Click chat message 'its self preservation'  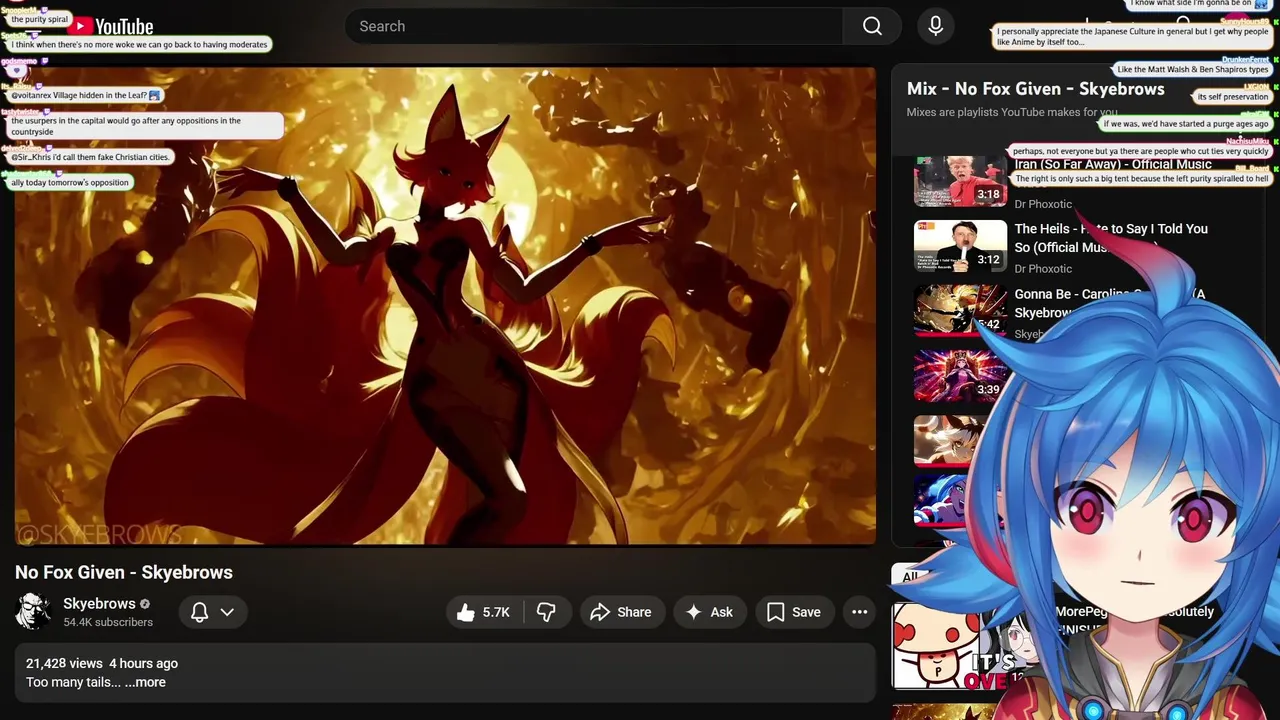pos(1232,97)
